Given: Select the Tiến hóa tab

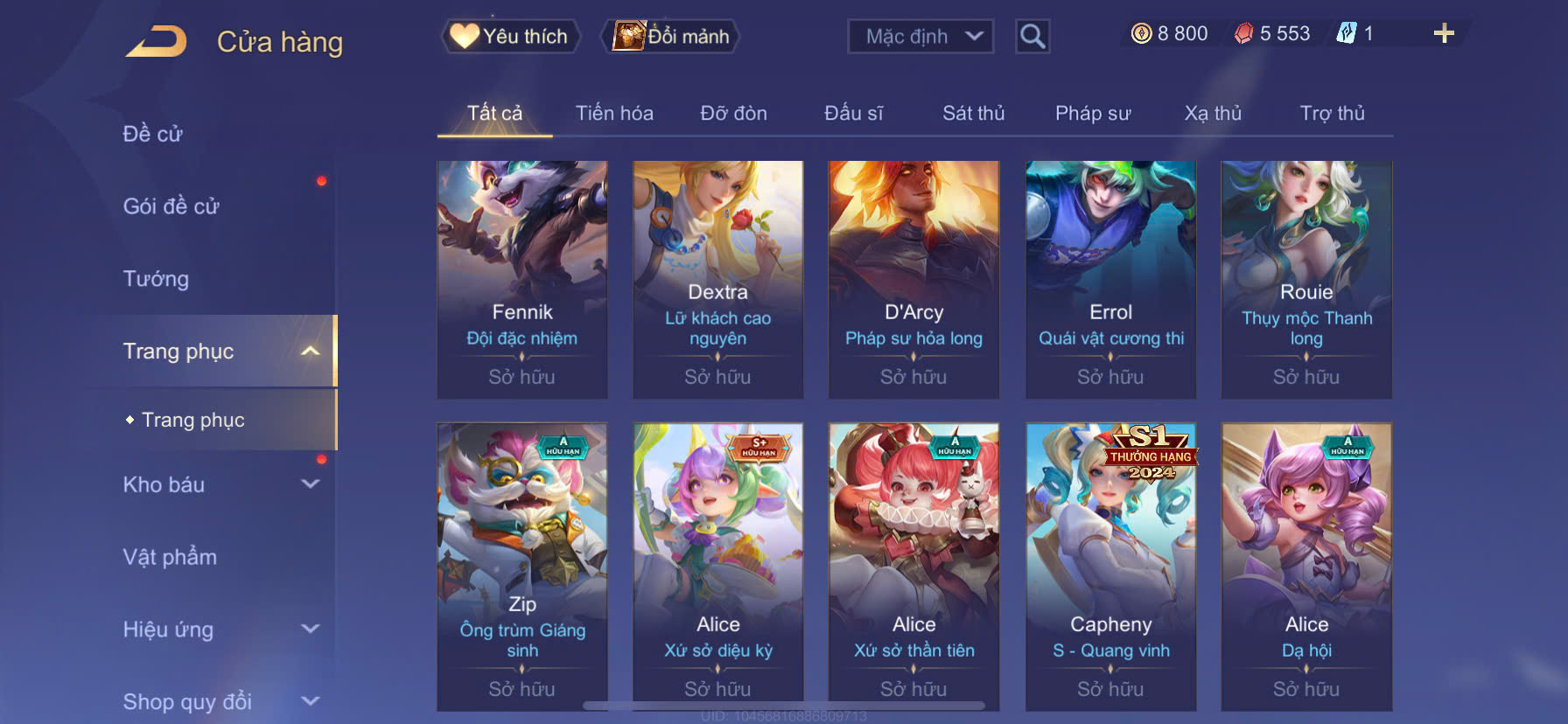Looking at the screenshot, I should pos(614,113).
